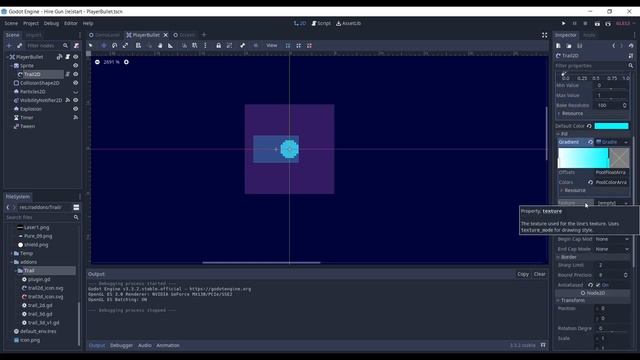640x360 pixels.
Task: Open the Trail2D docs icon in Inspector
Action: point(631,56)
